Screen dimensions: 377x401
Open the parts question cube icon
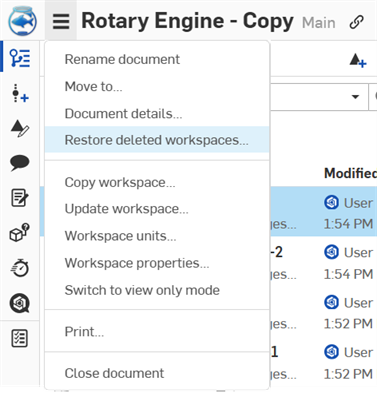[20, 233]
